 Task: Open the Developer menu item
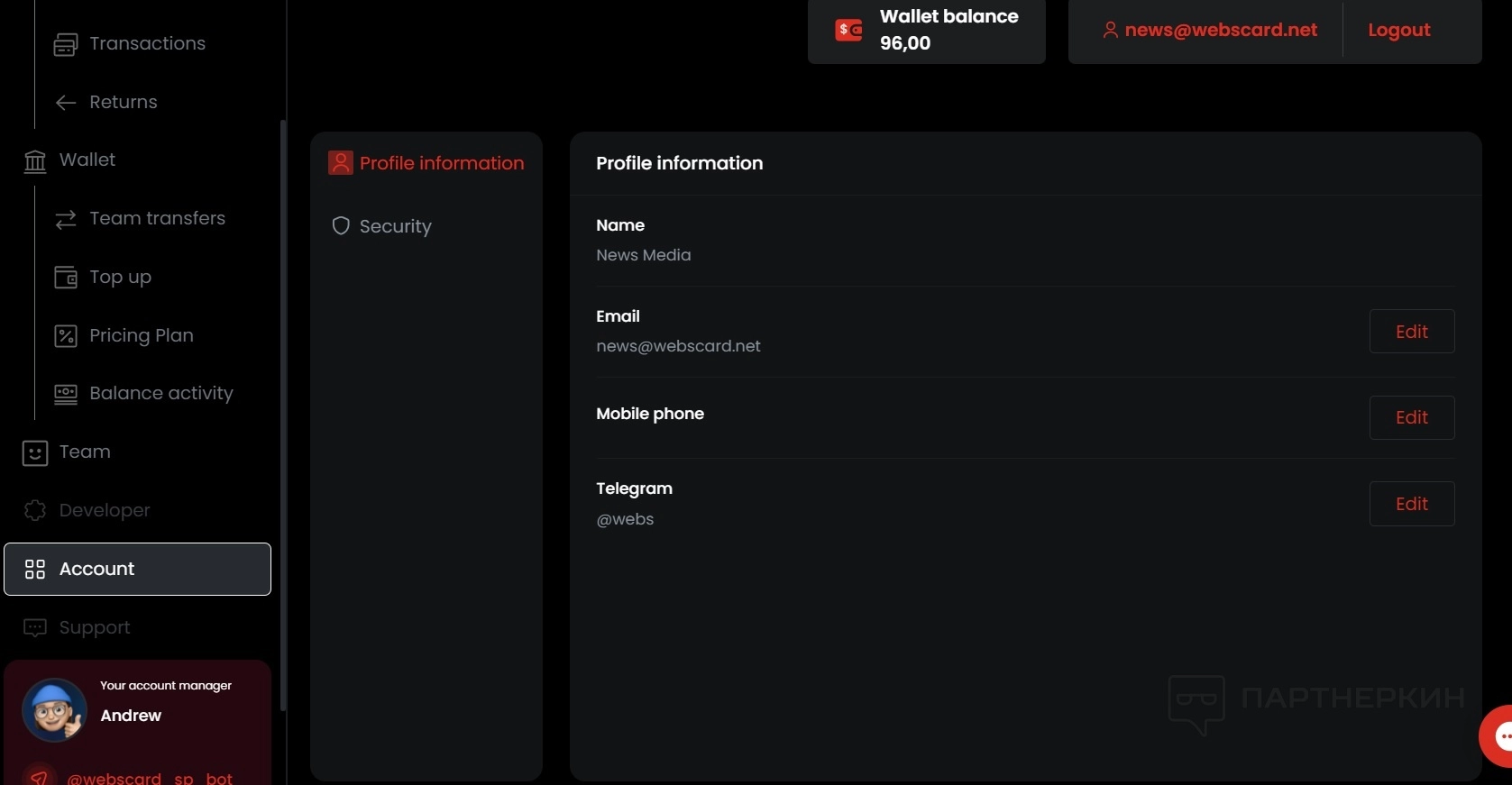coord(104,510)
